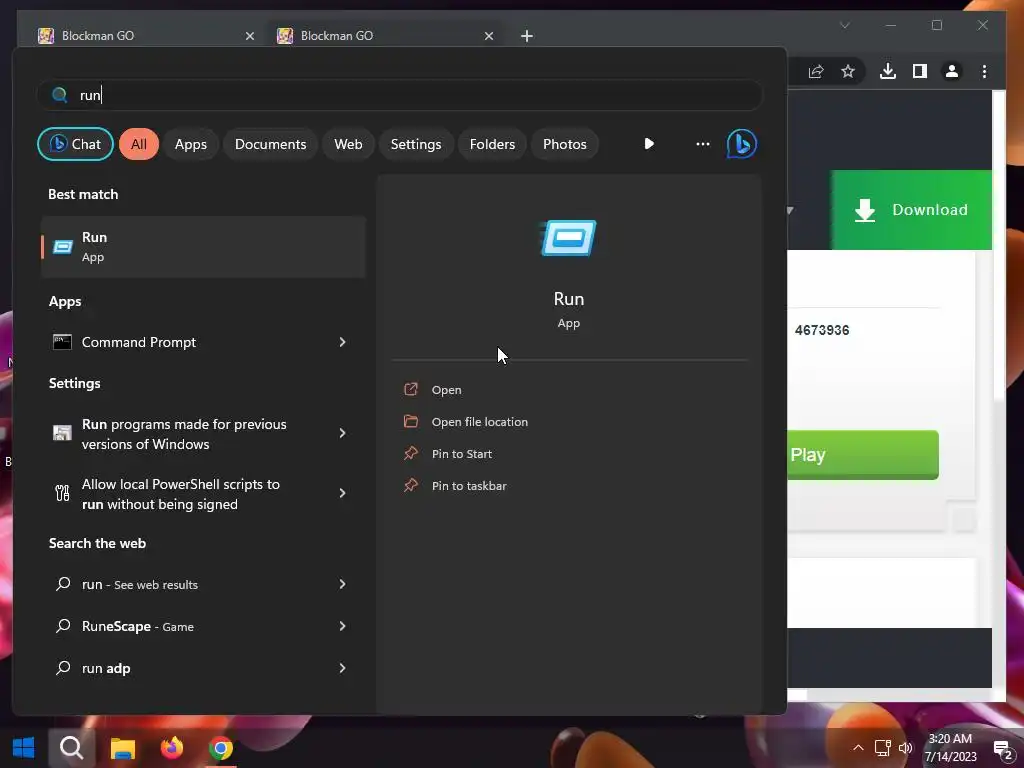Expand chevron for 'run' web results
1024x768 pixels.
(342, 584)
